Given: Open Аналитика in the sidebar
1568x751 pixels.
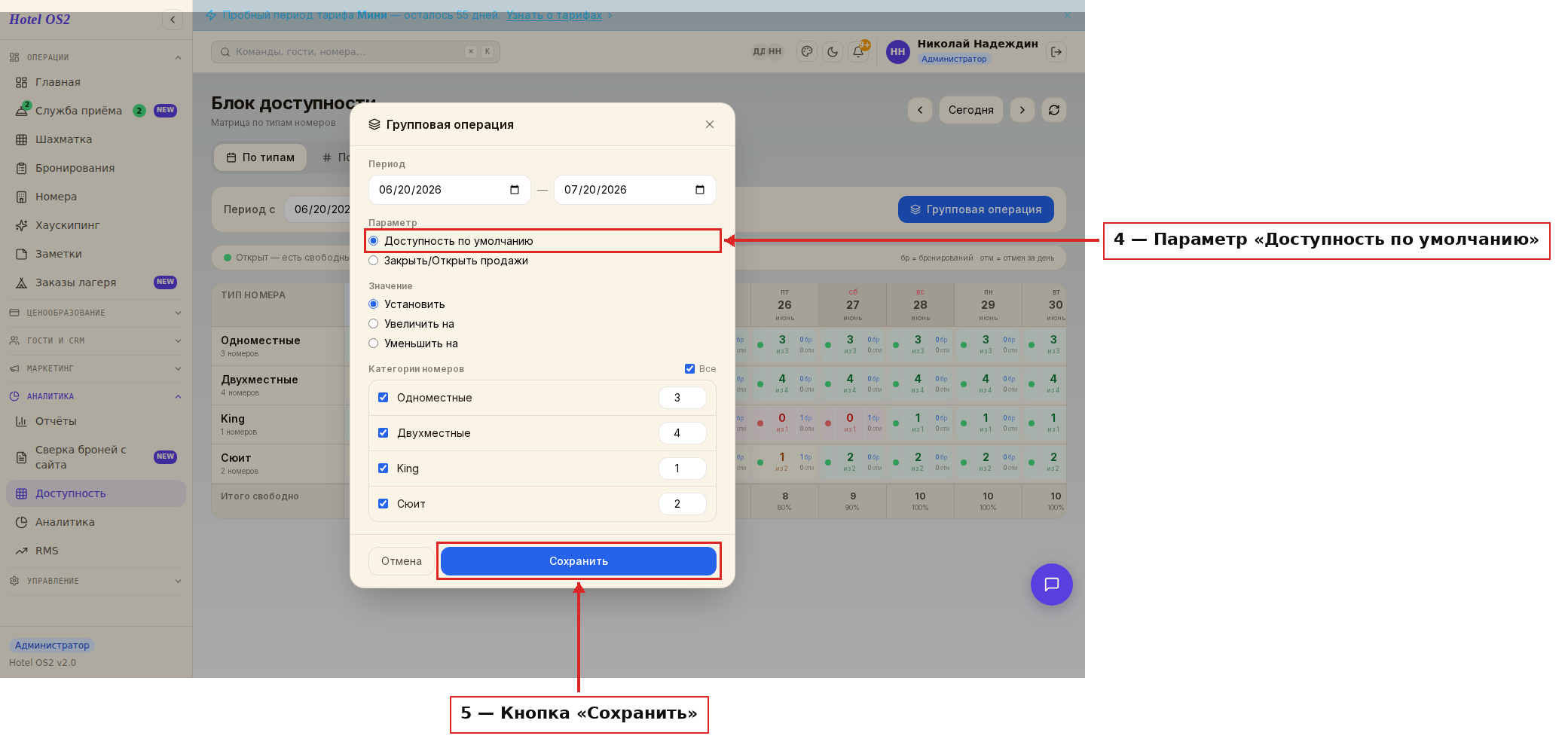Looking at the screenshot, I should tap(95, 522).
